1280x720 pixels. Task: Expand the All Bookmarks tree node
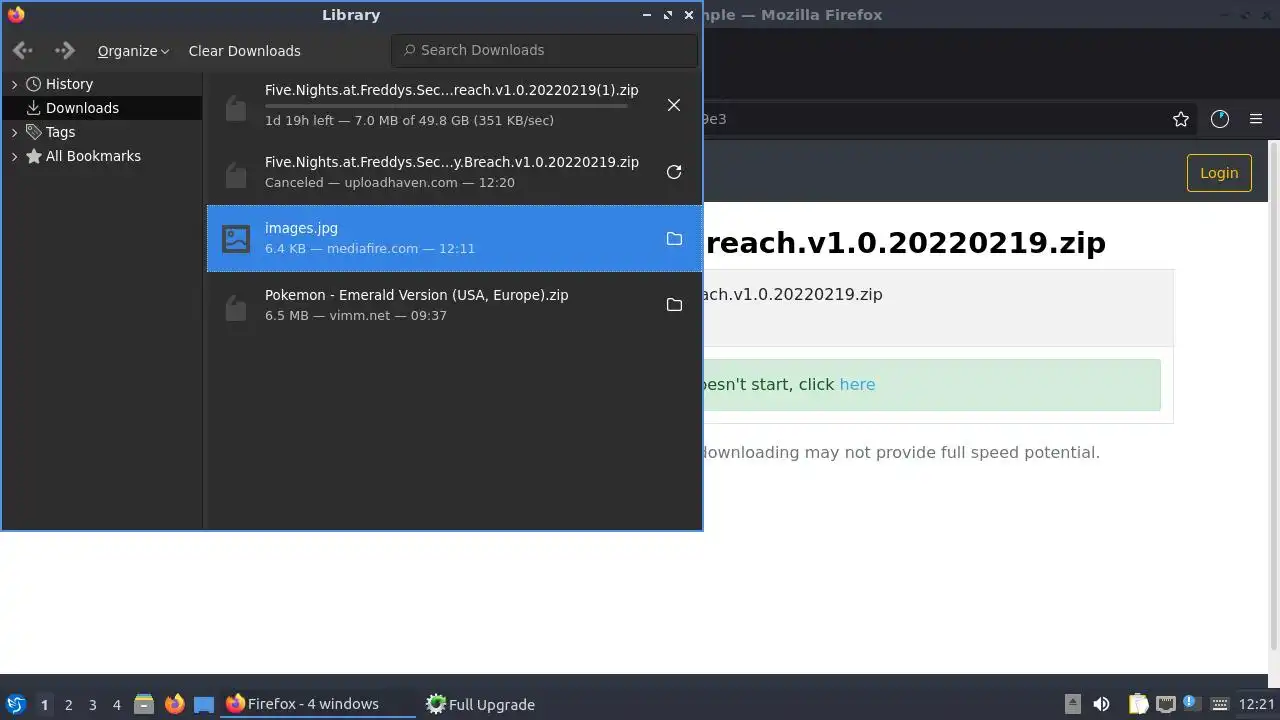point(15,156)
